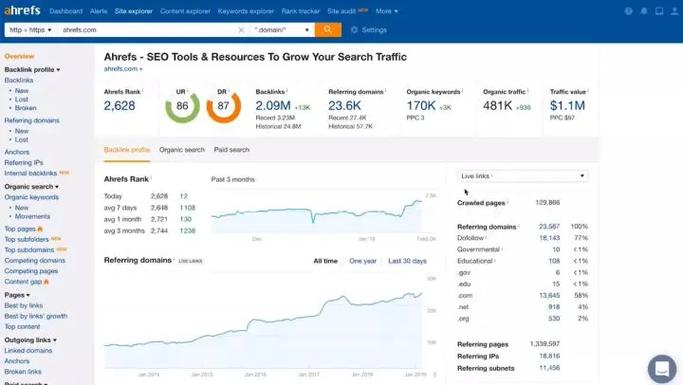Expand the Live links dropdown
Screen dimensions: 683x385
(523, 176)
